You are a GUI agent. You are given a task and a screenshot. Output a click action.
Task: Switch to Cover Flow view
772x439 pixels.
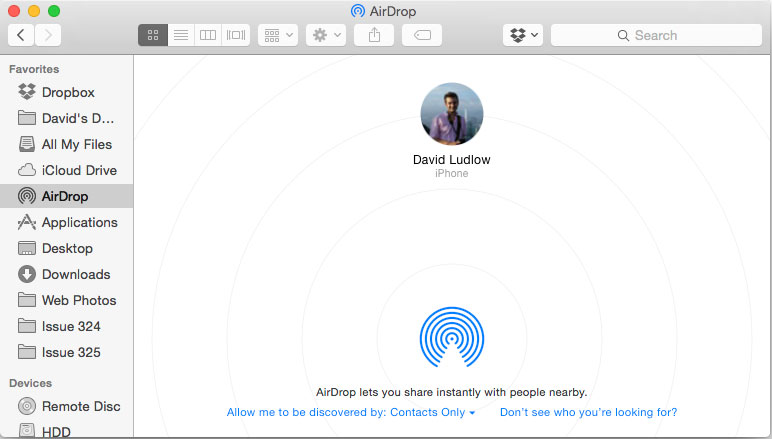[236, 35]
